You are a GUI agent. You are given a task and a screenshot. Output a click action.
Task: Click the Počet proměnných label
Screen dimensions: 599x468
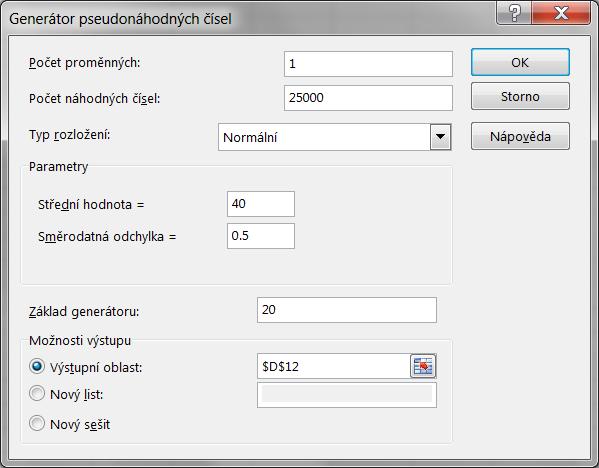pos(84,63)
